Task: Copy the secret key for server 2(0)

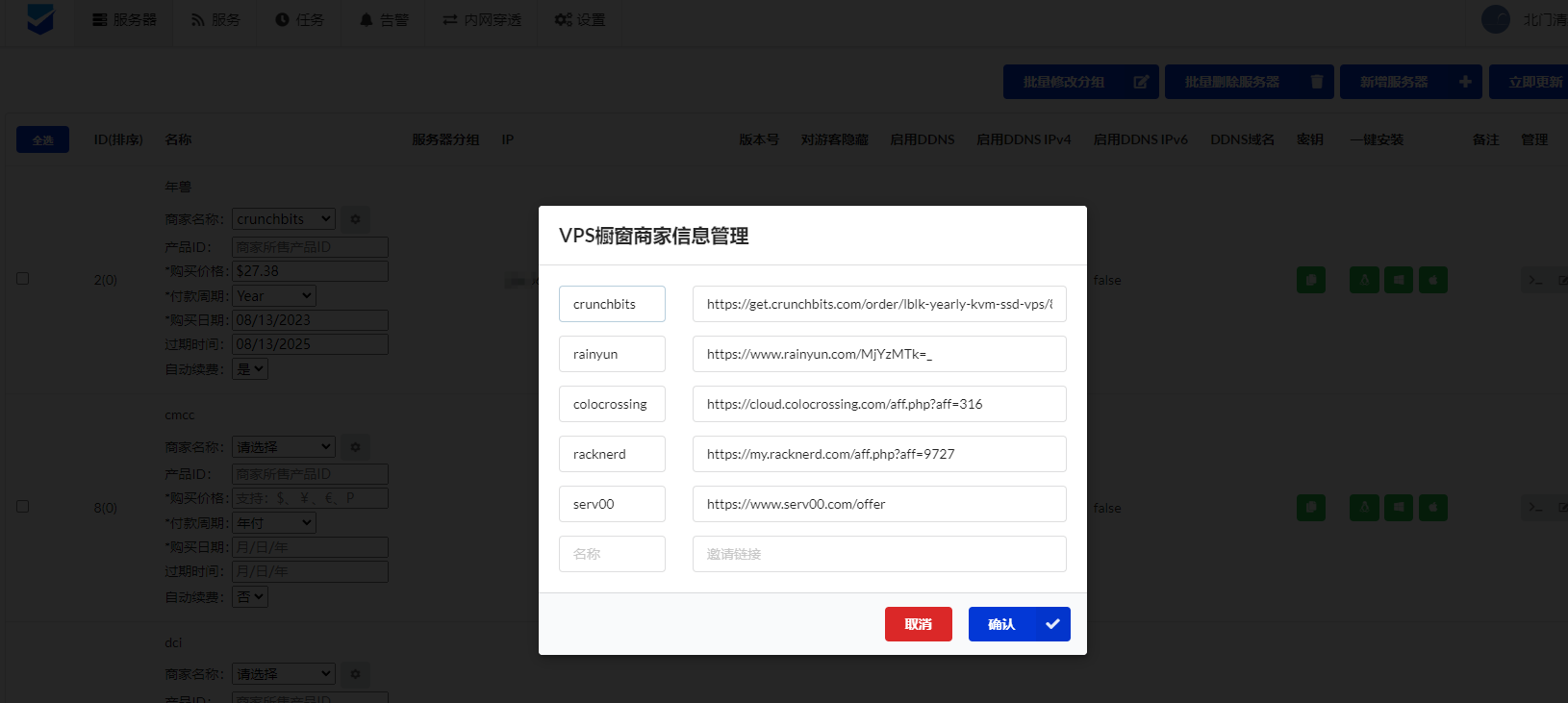Action: [1311, 280]
